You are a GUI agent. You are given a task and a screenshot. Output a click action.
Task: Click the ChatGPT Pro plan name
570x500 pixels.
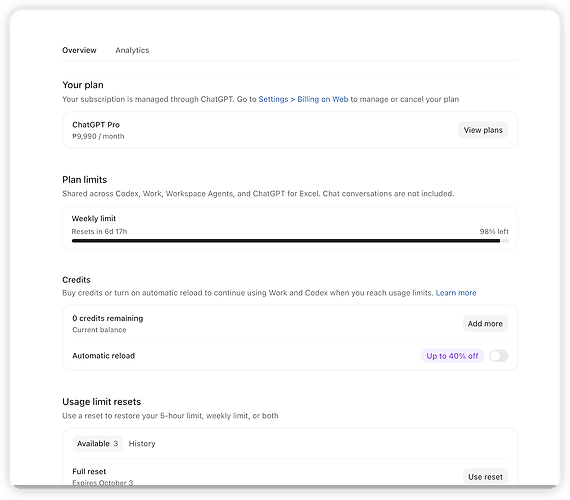[96, 125]
